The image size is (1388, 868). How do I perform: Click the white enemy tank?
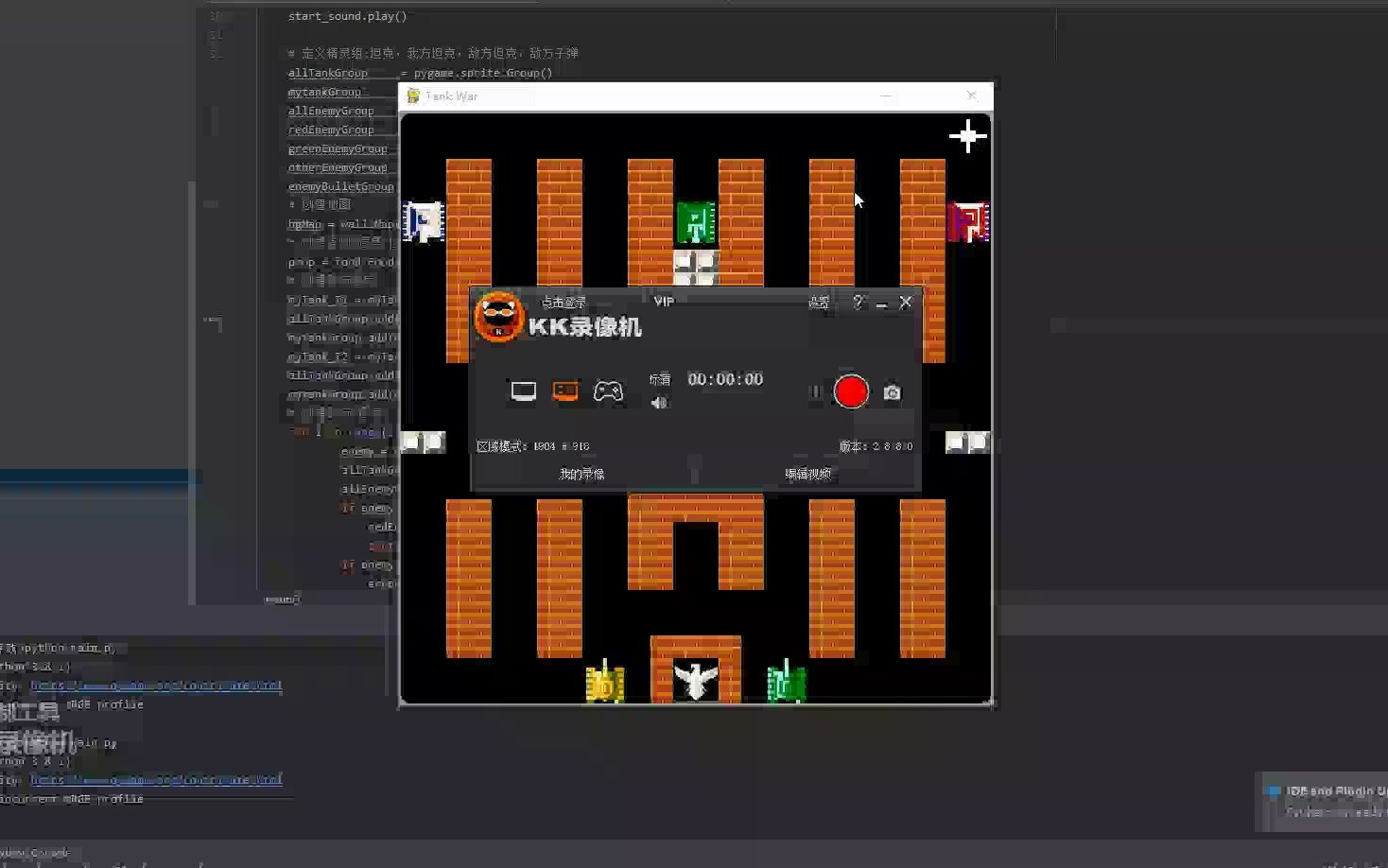click(423, 223)
